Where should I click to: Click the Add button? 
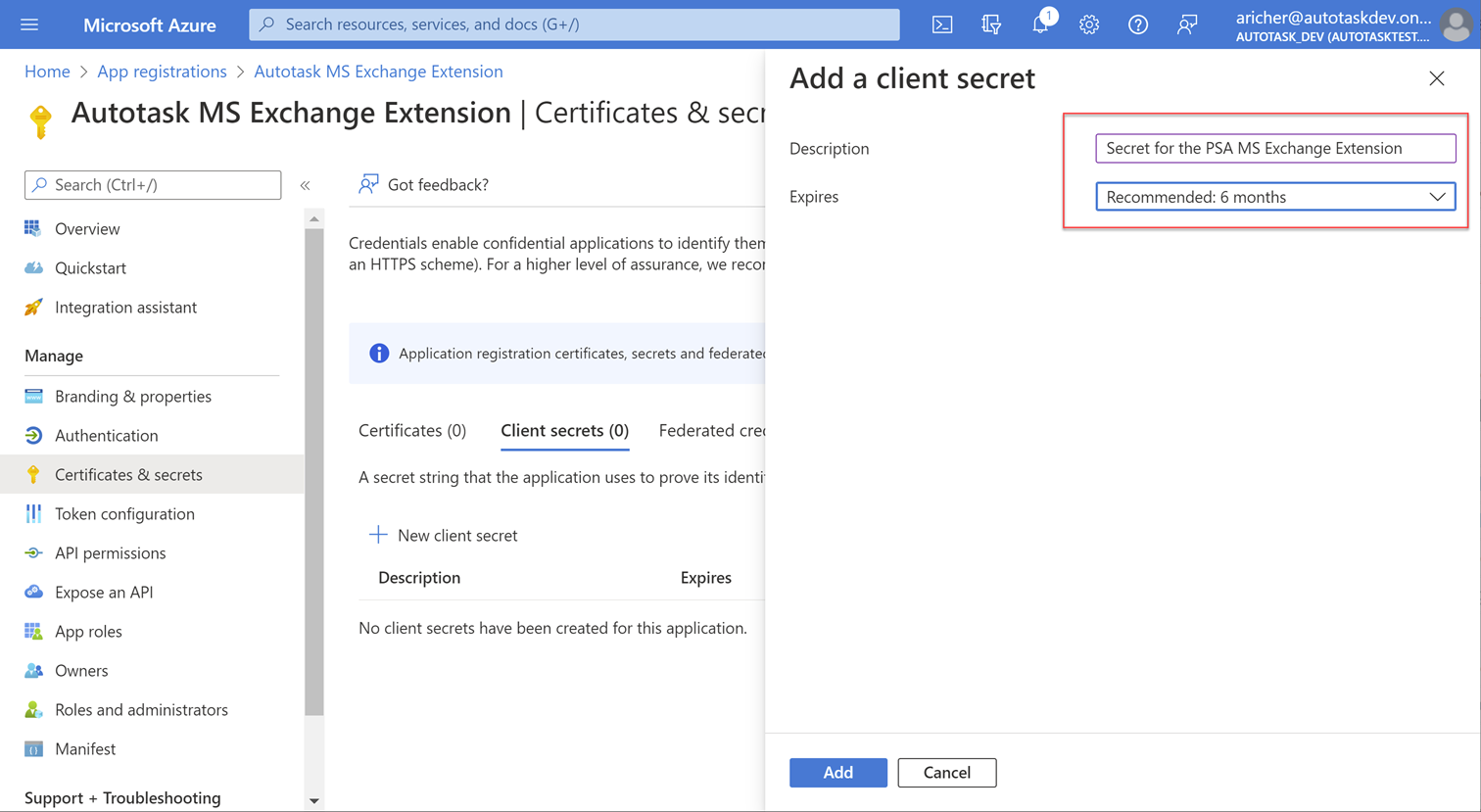pyautogui.click(x=838, y=773)
